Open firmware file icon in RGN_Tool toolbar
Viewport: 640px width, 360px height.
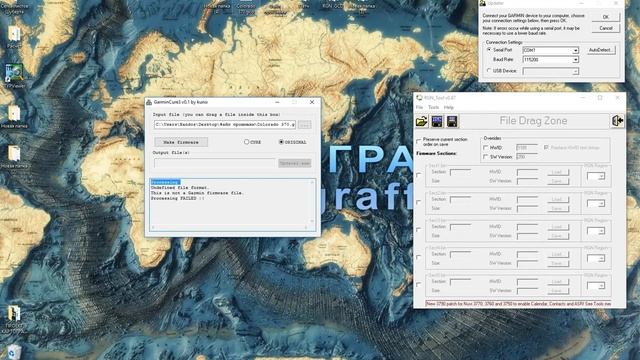(x=422, y=121)
